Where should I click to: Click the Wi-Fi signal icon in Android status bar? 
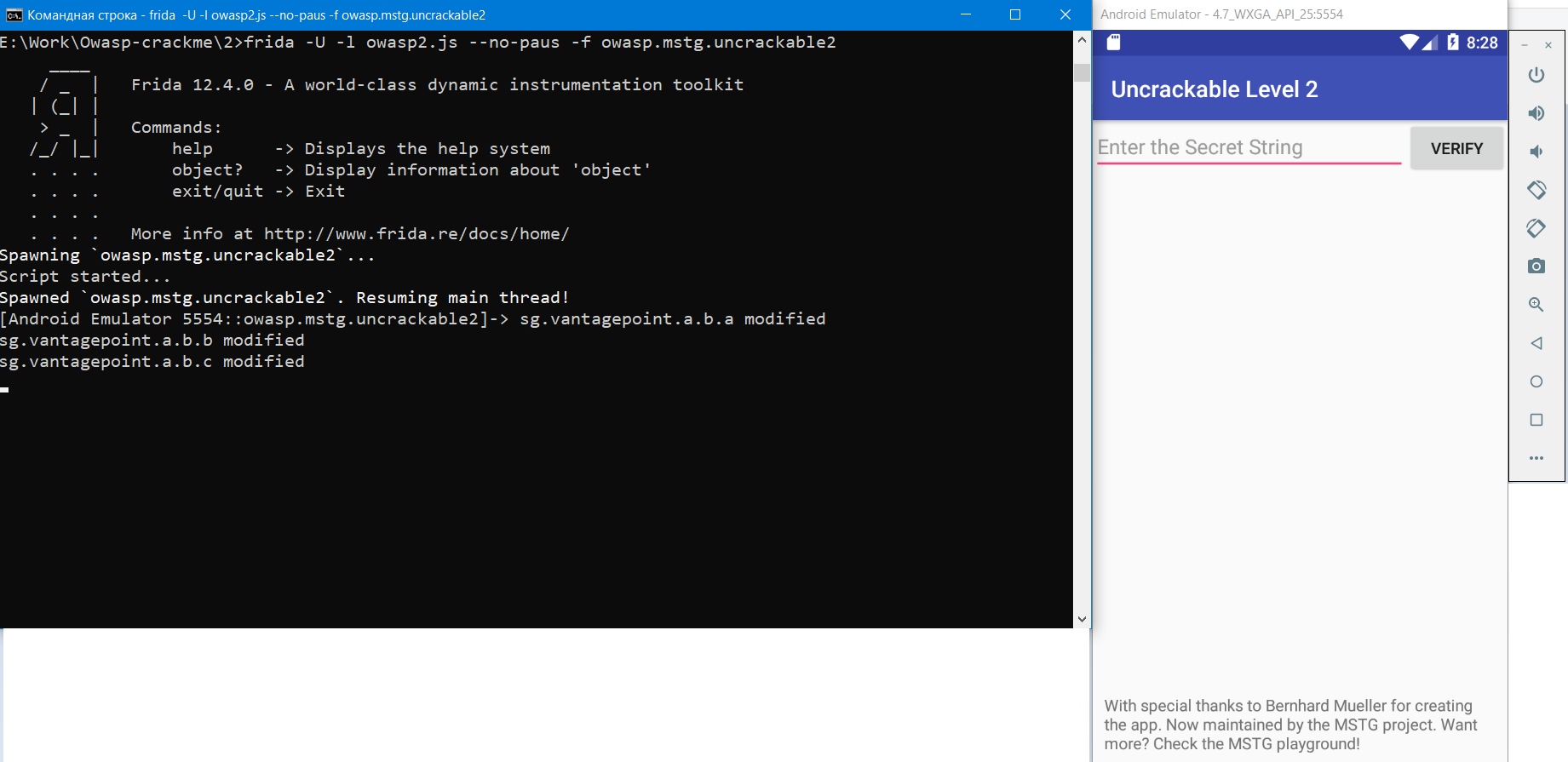(1410, 43)
